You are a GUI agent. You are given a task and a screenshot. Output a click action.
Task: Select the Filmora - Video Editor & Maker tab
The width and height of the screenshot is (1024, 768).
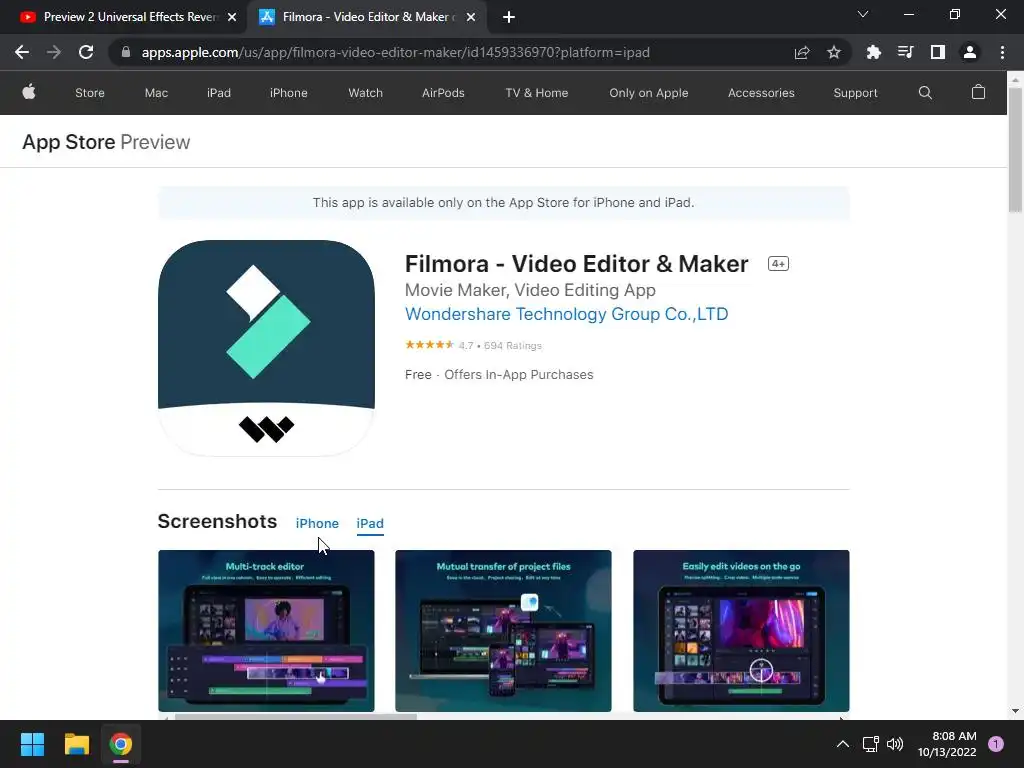[367, 17]
